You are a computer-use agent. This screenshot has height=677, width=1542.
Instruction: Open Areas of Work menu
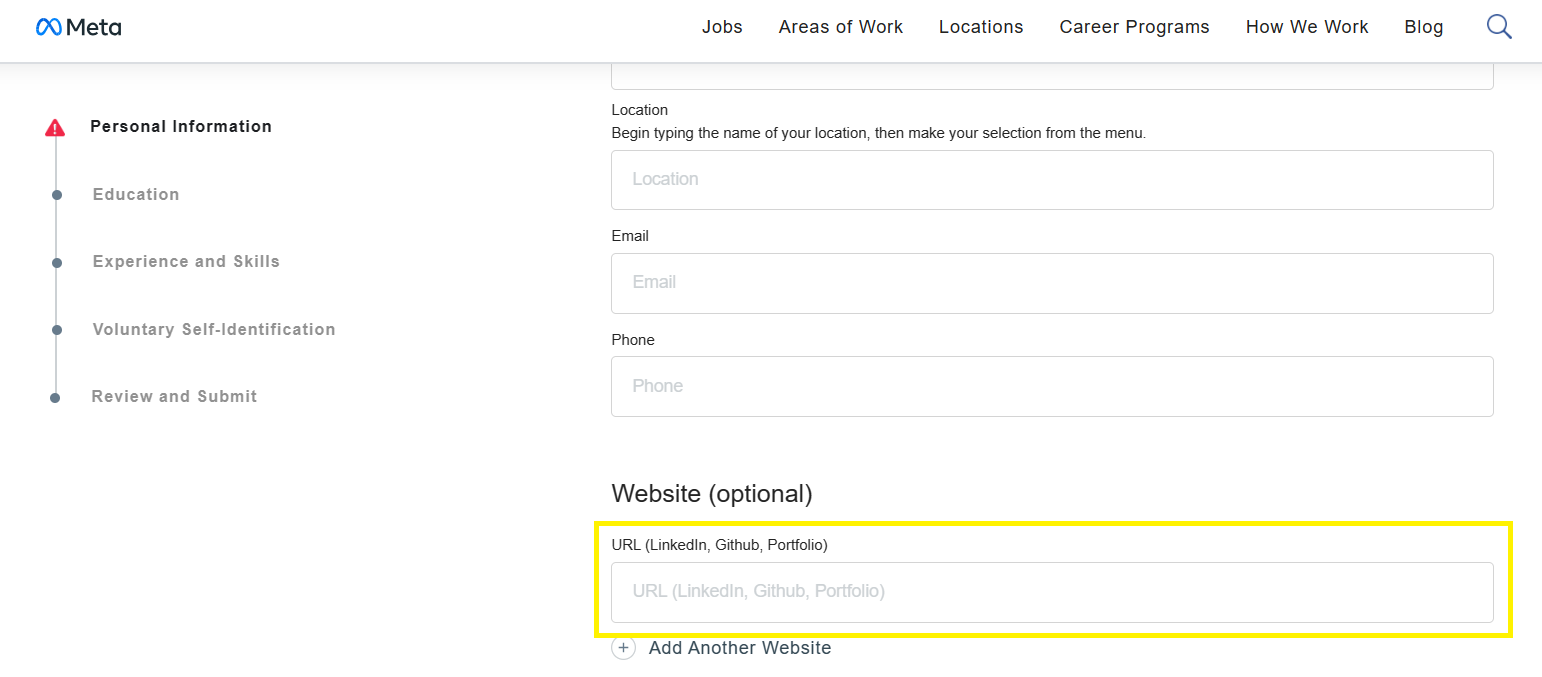point(840,27)
